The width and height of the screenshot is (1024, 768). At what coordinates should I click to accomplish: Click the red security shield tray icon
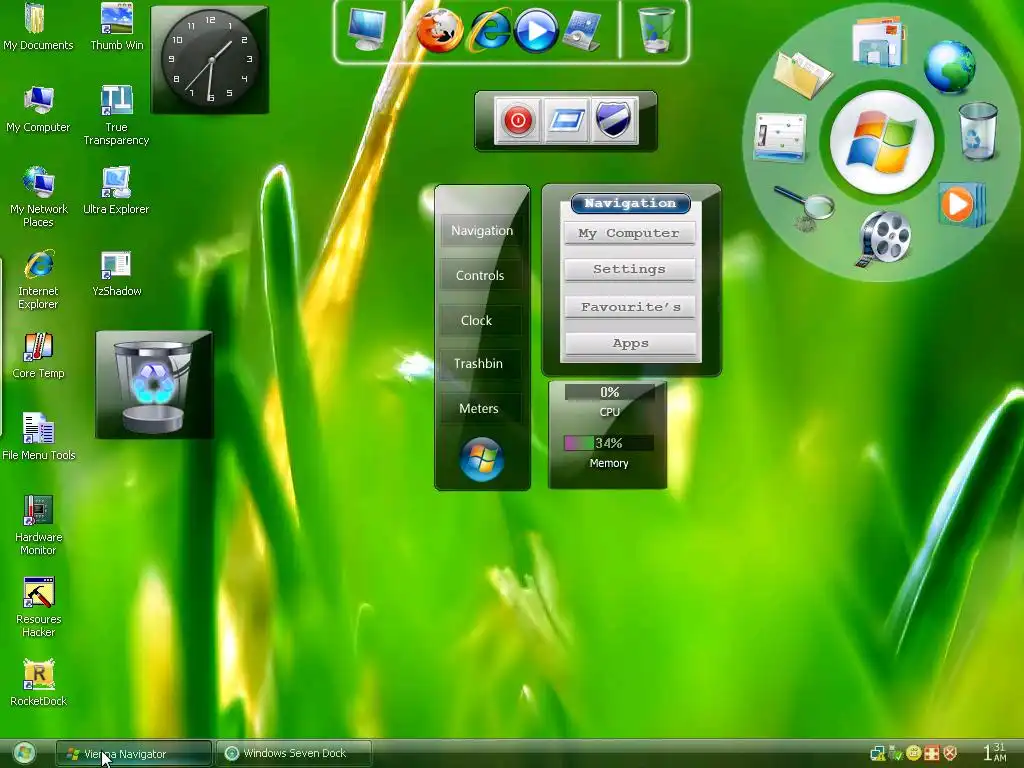(950, 753)
